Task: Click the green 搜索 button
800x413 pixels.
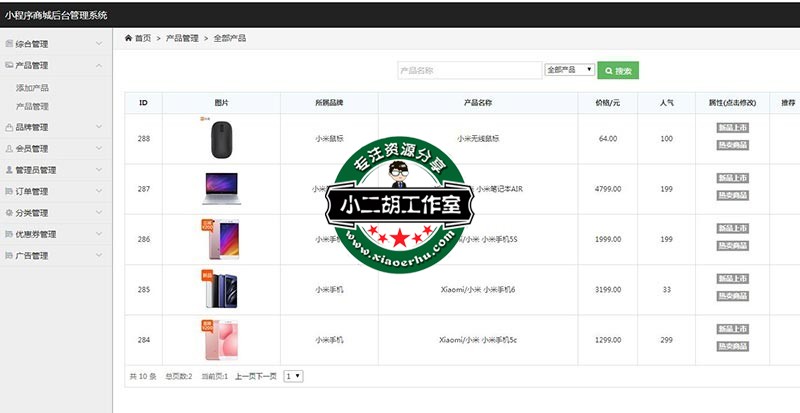Action: 618,71
